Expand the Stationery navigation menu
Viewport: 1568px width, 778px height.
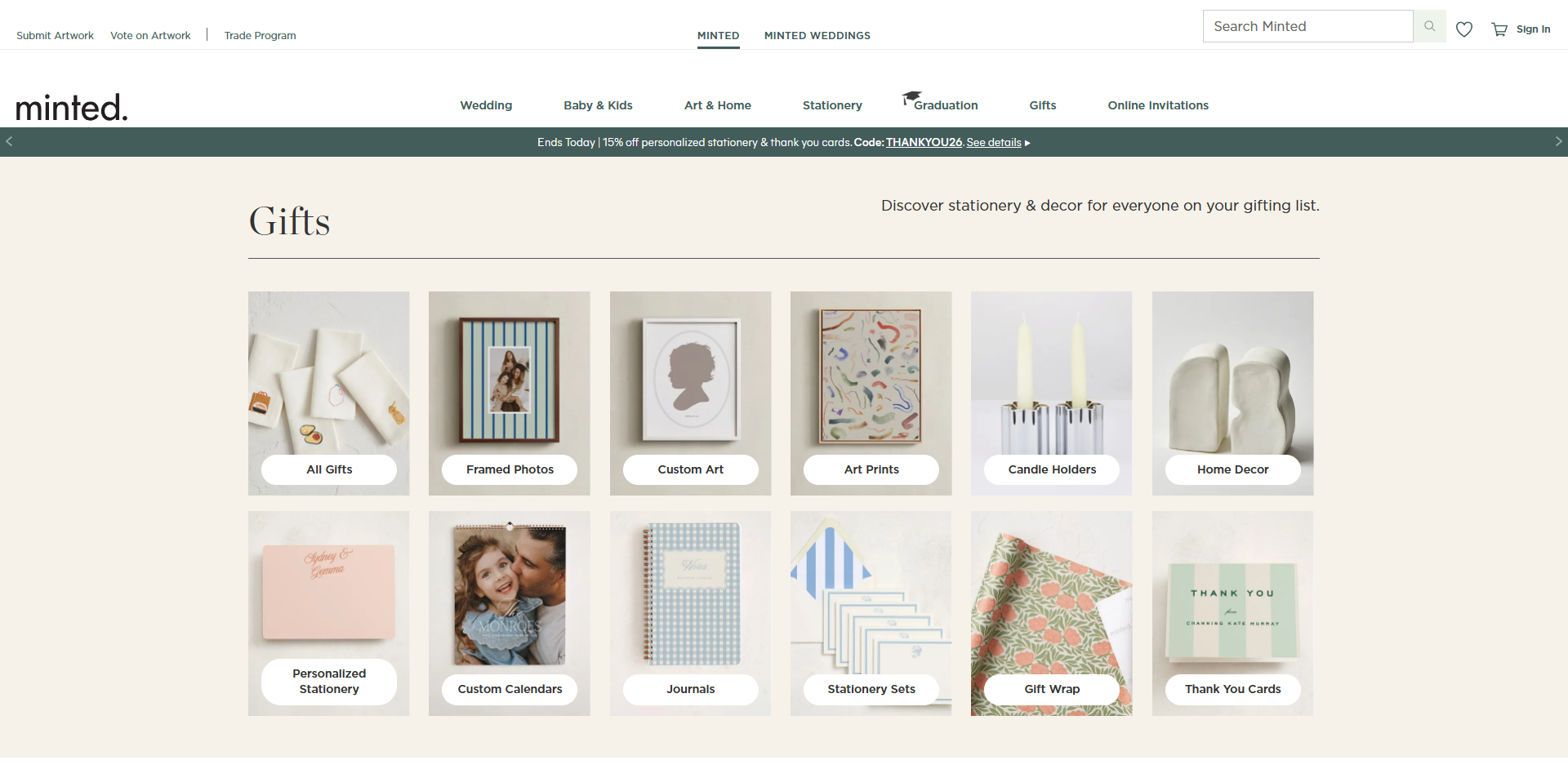[x=831, y=105]
